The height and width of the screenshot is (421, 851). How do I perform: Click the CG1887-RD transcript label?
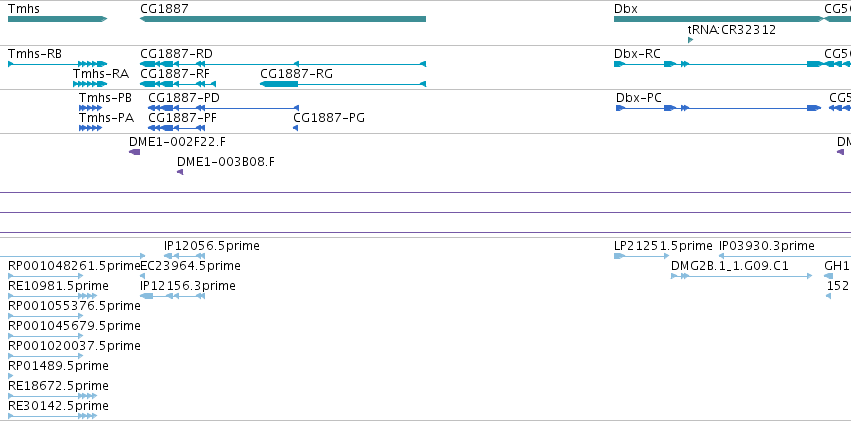176,54
